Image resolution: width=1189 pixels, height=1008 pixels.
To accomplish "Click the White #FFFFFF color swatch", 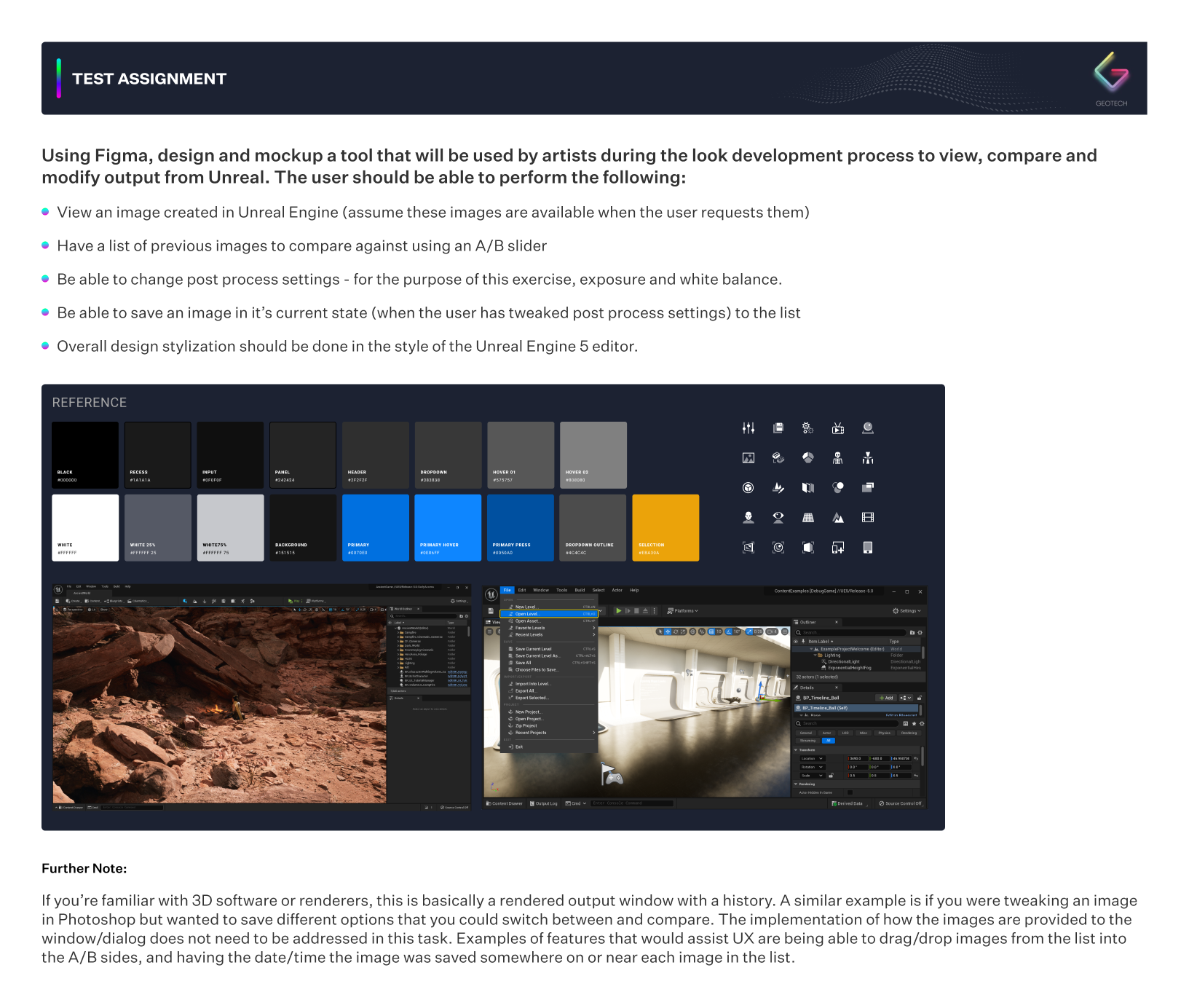I will coord(85,528).
